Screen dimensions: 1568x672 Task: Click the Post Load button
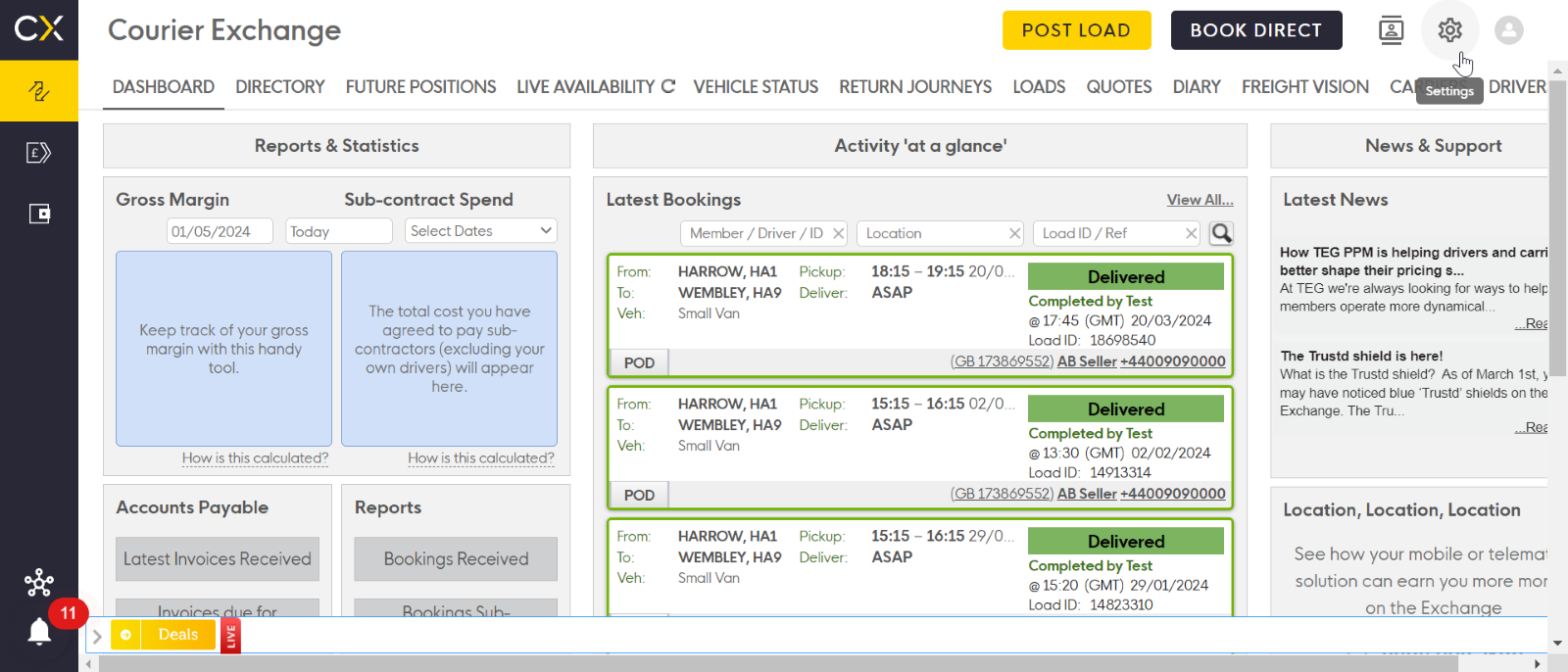tap(1076, 30)
